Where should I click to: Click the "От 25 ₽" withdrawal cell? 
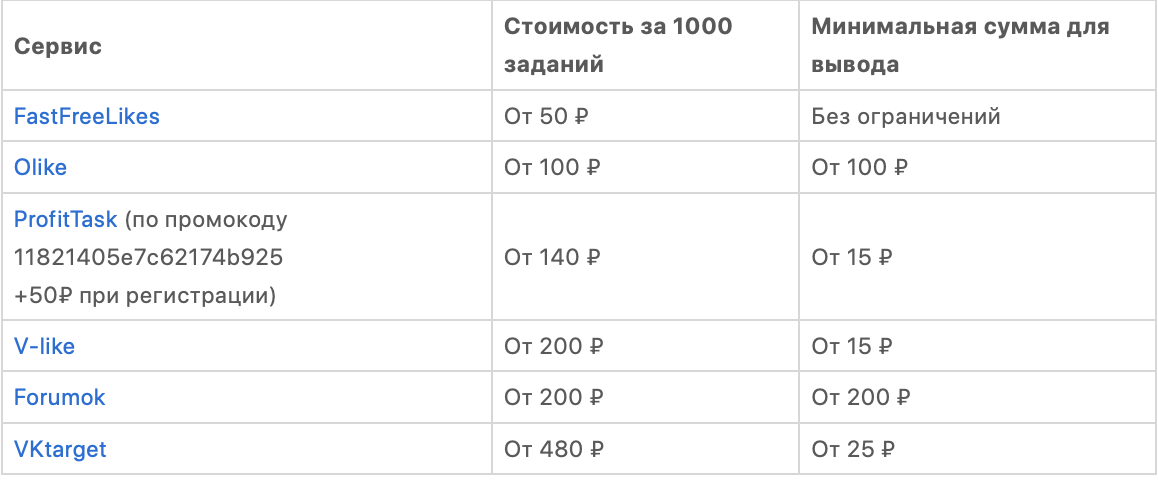pos(852,449)
